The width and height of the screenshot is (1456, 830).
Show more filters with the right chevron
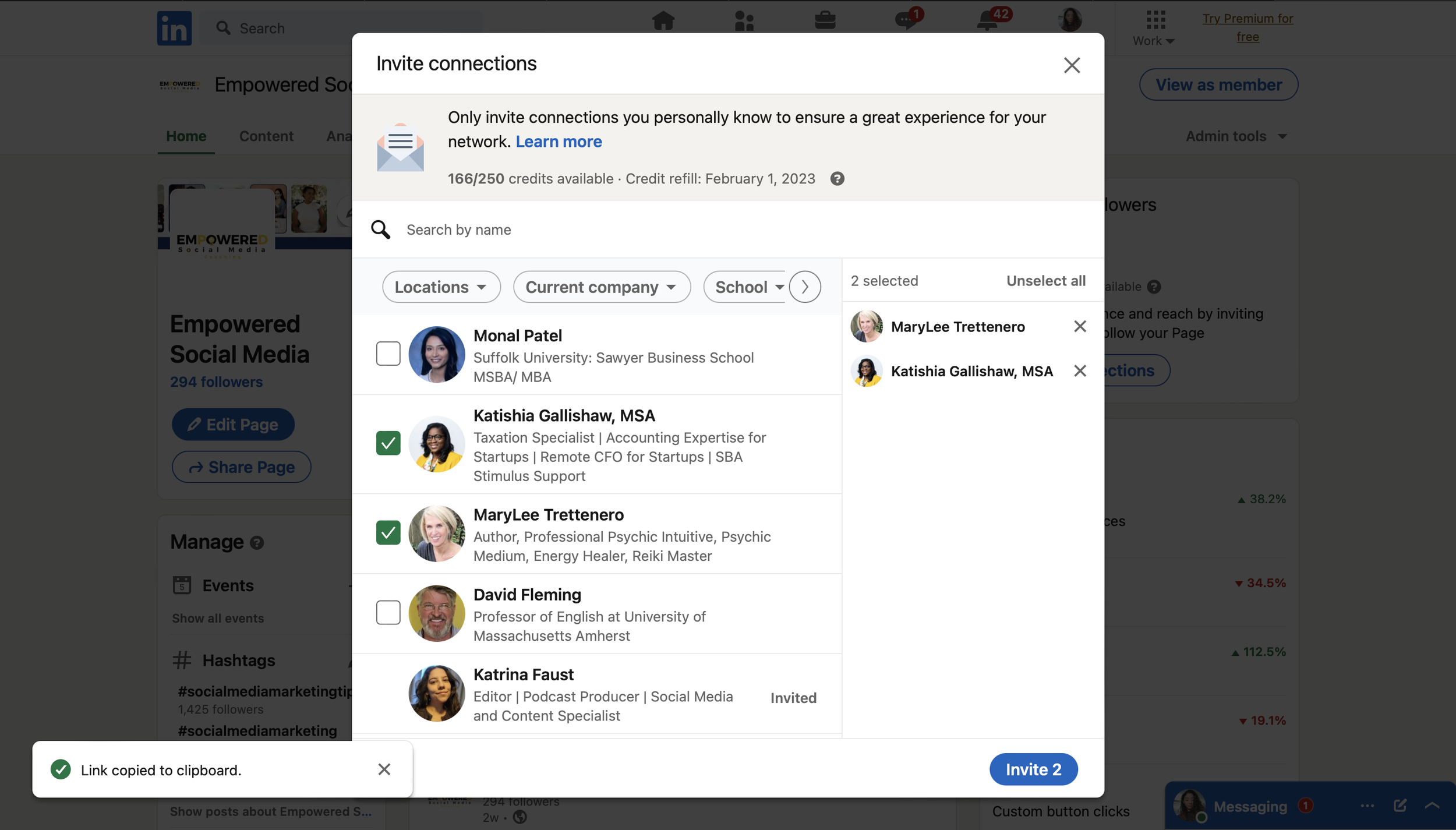[x=805, y=287]
